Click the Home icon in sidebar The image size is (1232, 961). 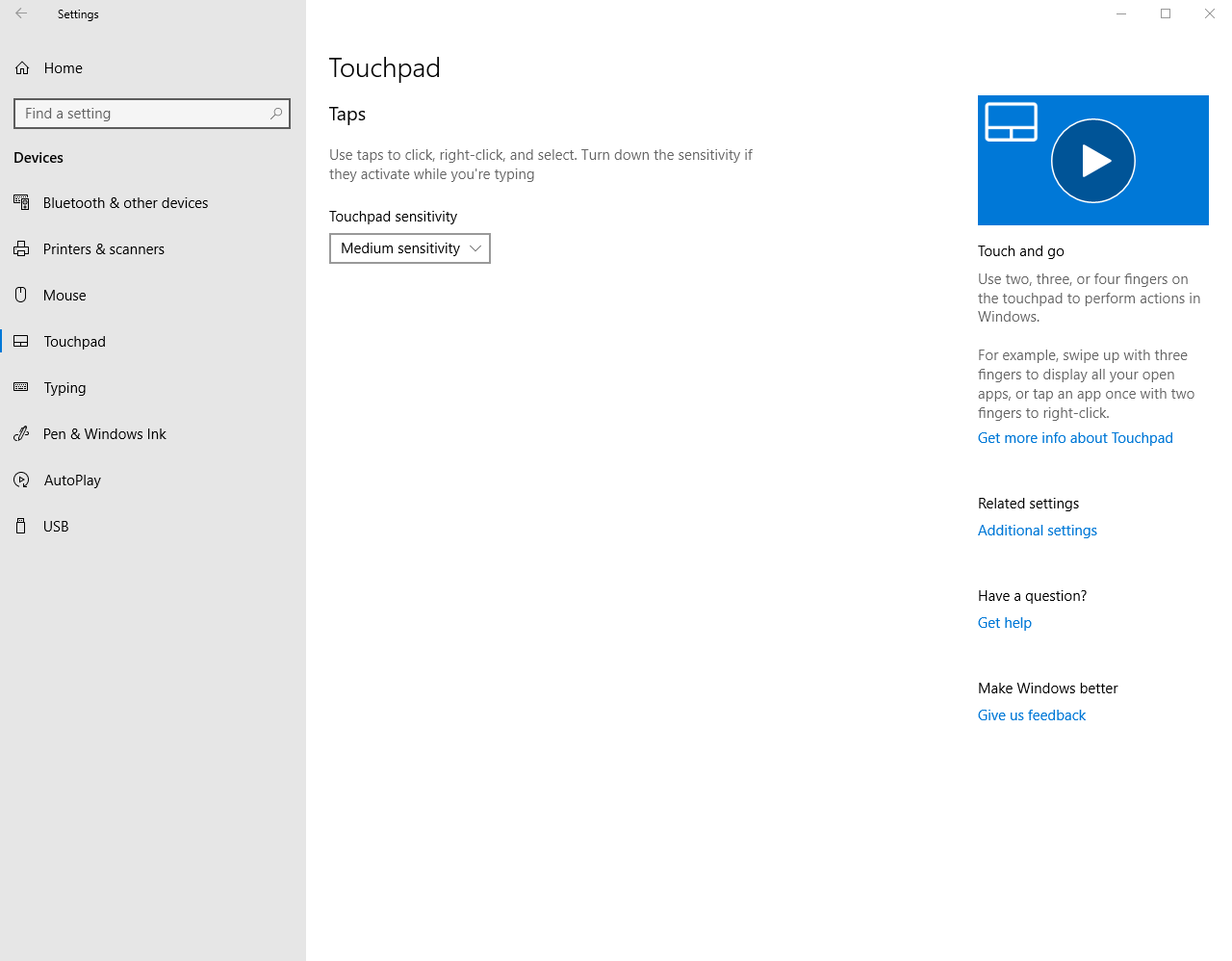(22, 68)
